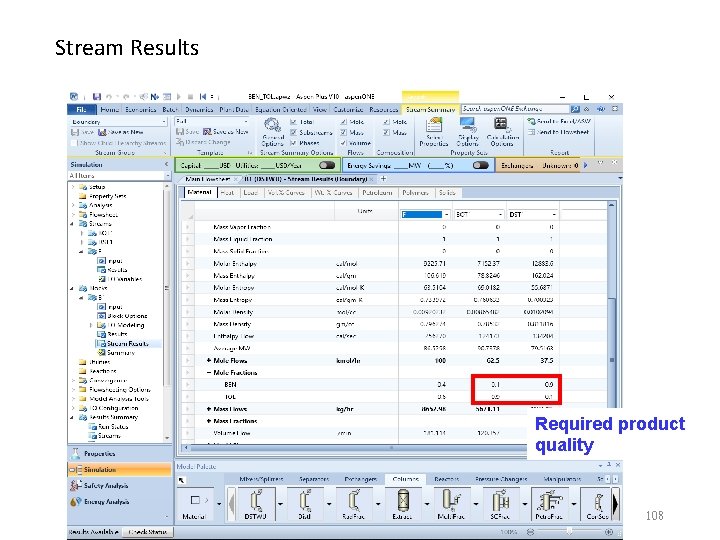Click the Save as New icon in Stream Group
The image size is (720, 540).
(102, 132)
